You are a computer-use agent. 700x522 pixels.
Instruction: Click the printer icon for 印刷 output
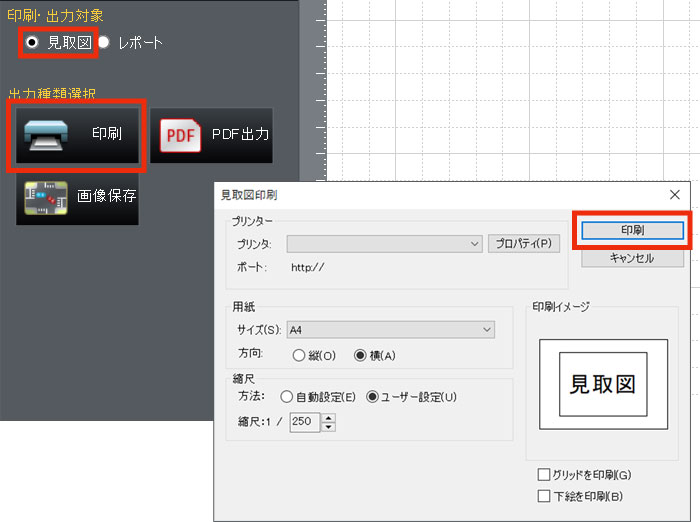(x=46, y=135)
